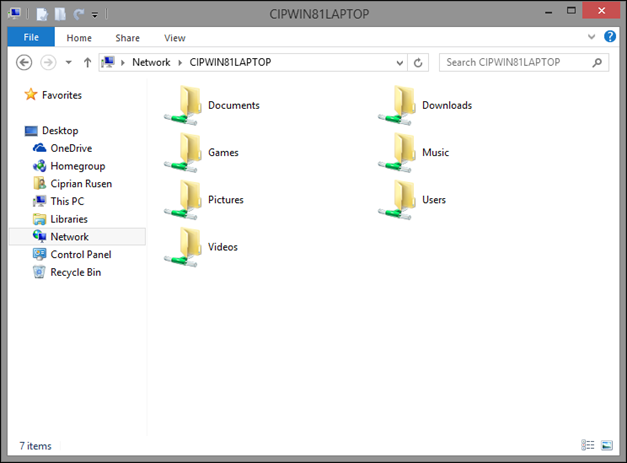Viewport: 627px width, 463px height.
Task: Open Customize Quick Access Toolbar dropdown
Action: (x=95, y=15)
